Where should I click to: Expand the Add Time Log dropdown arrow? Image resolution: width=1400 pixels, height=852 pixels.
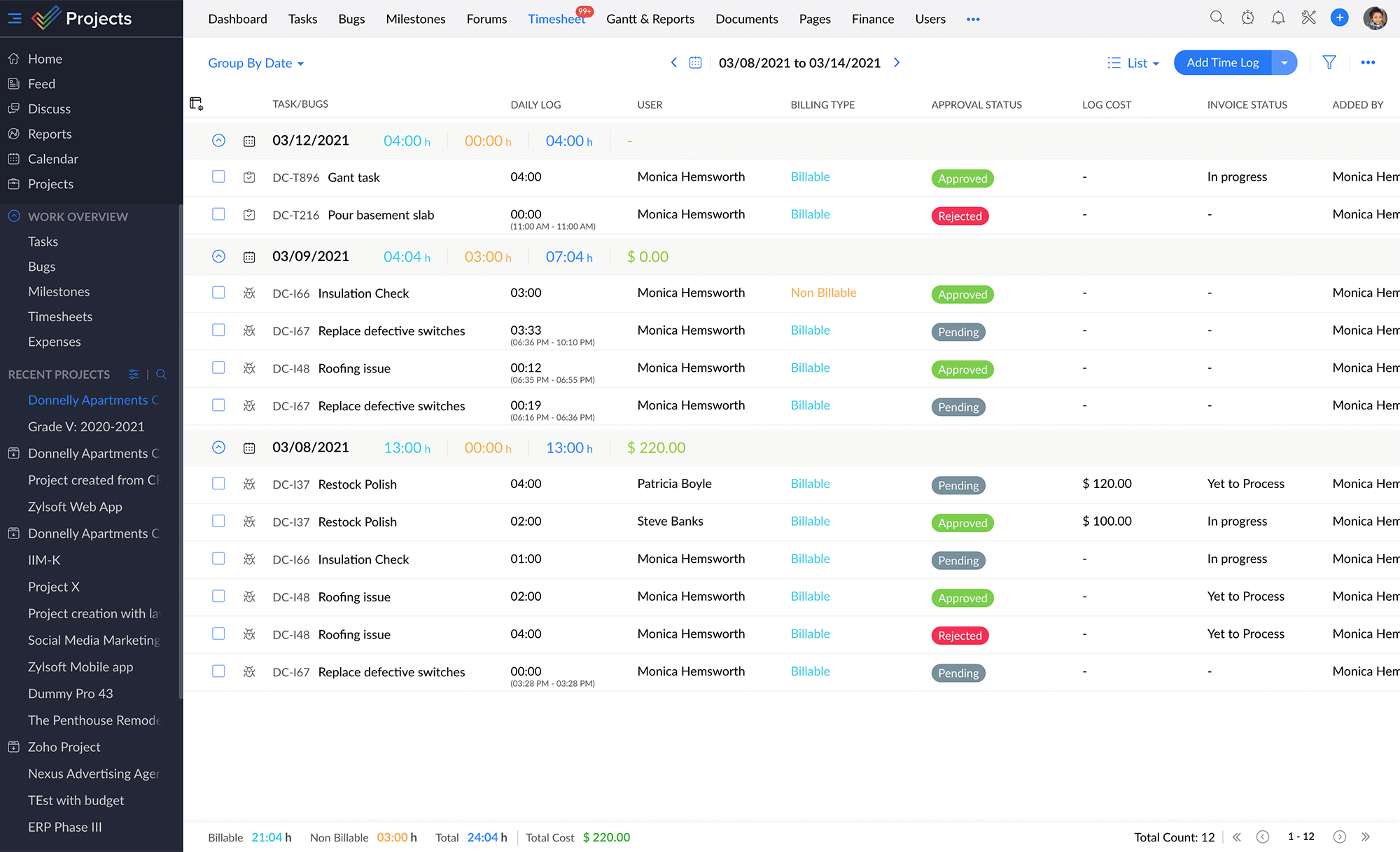point(1284,63)
